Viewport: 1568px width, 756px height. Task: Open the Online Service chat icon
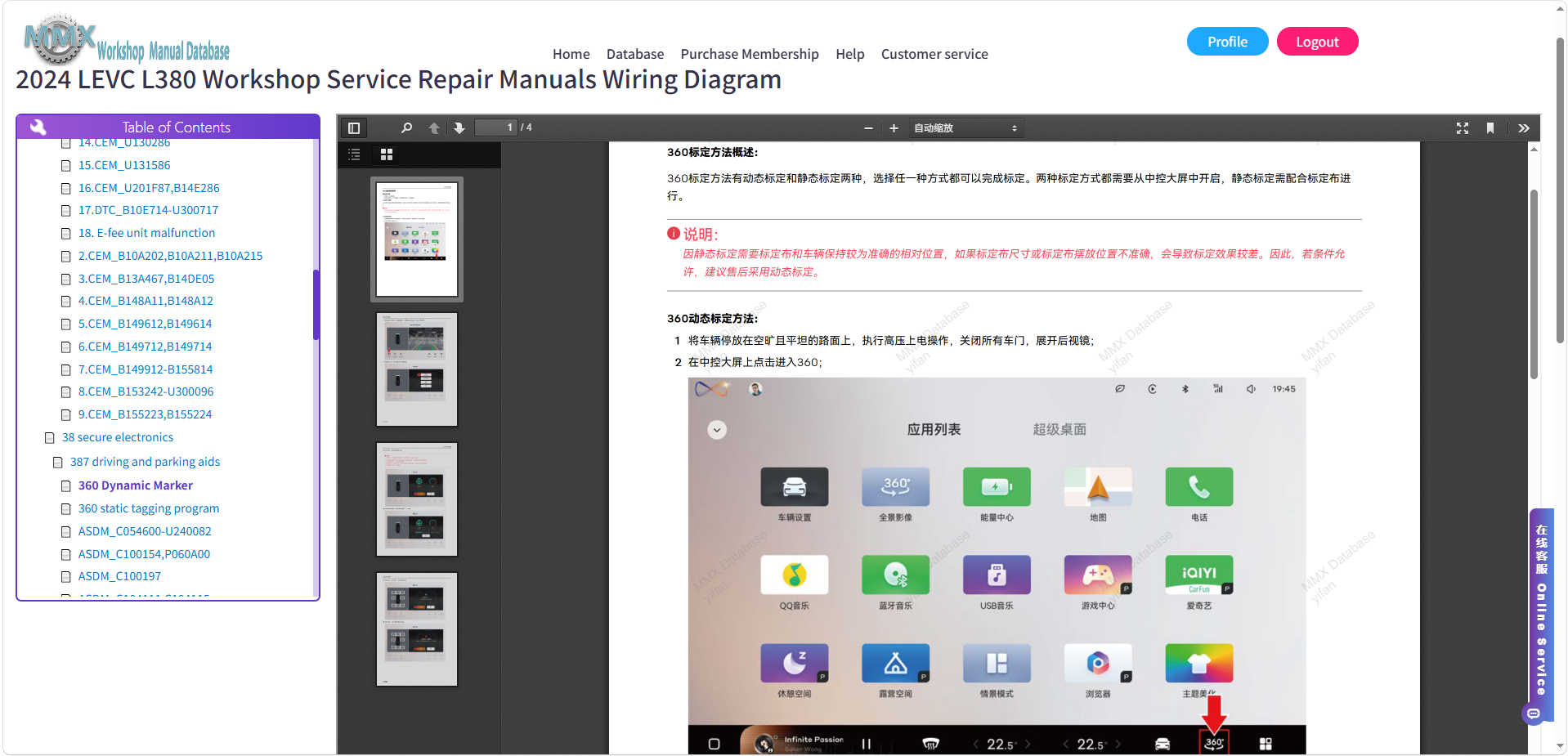(1534, 714)
